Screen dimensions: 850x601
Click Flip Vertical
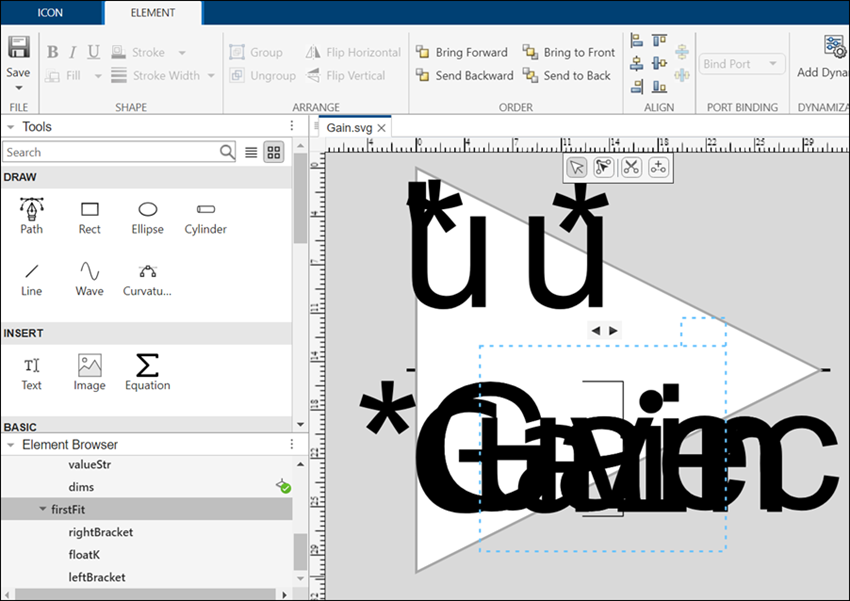click(x=345, y=75)
